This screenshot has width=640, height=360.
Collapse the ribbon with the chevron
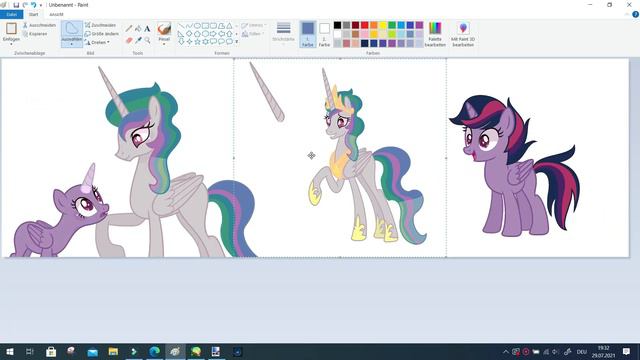coord(627,14)
